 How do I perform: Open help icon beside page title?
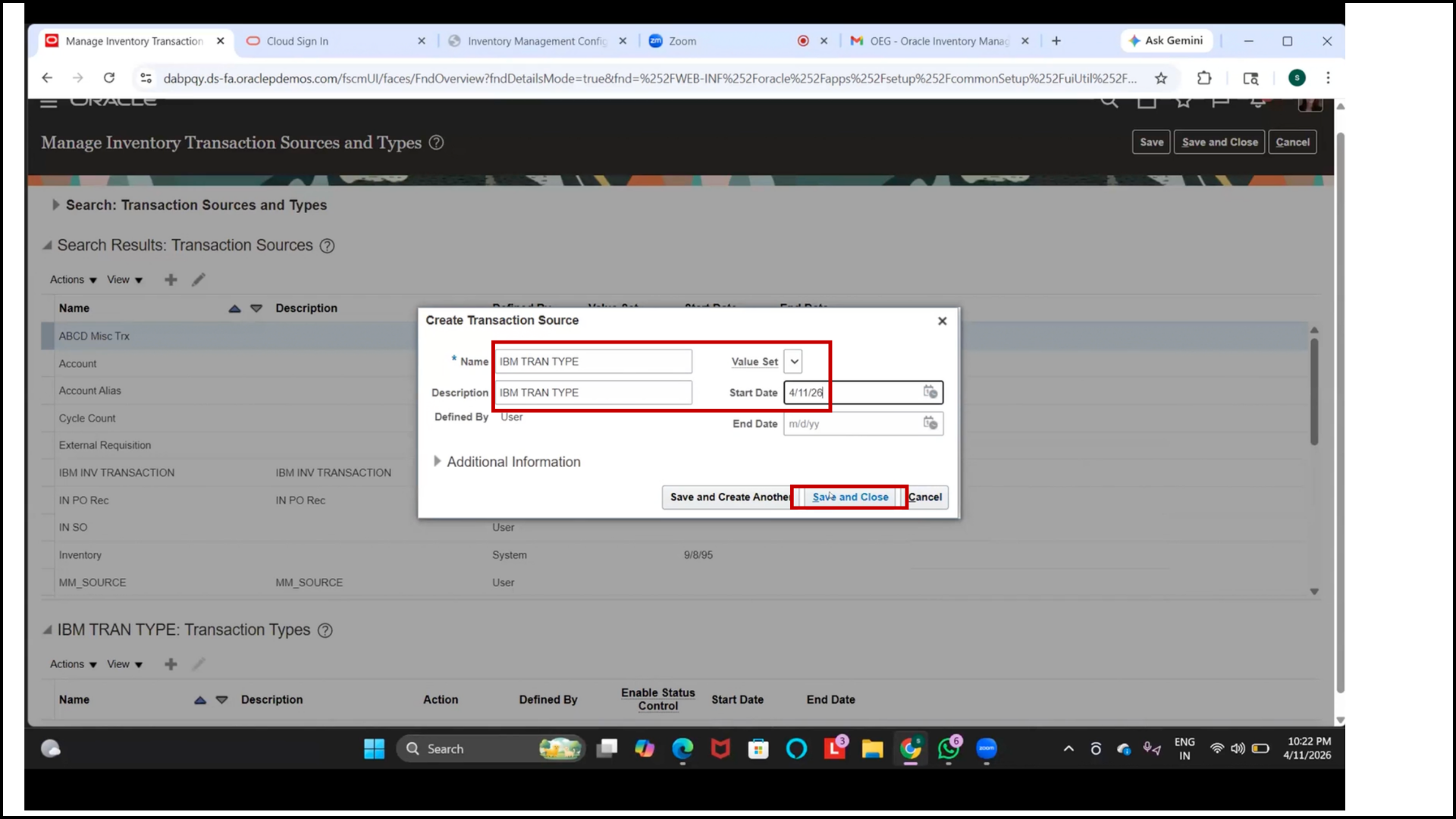436,143
